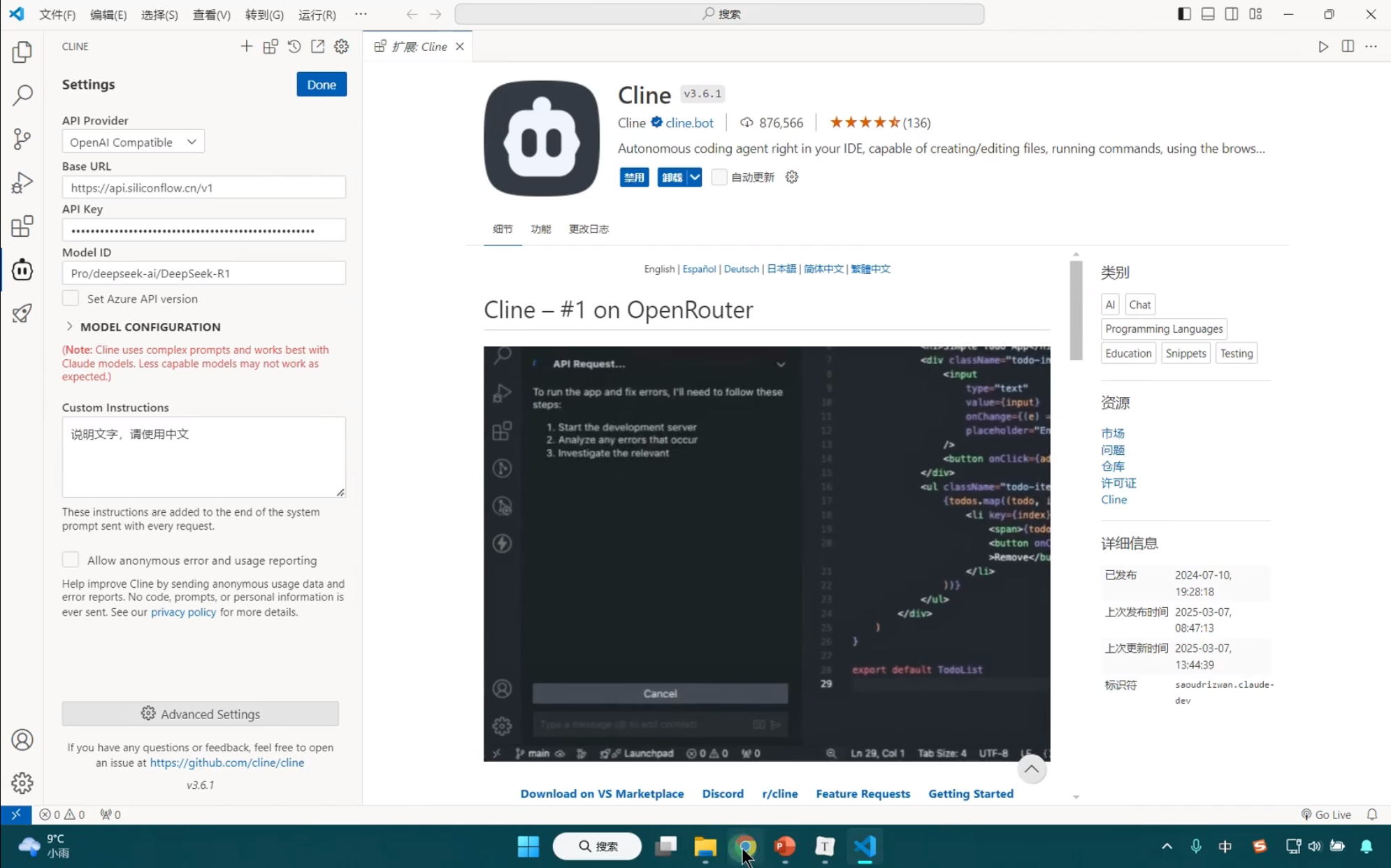Viewport: 1391px width, 868px height.
Task: Focus the Model ID input field
Action: (x=203, y=273)
